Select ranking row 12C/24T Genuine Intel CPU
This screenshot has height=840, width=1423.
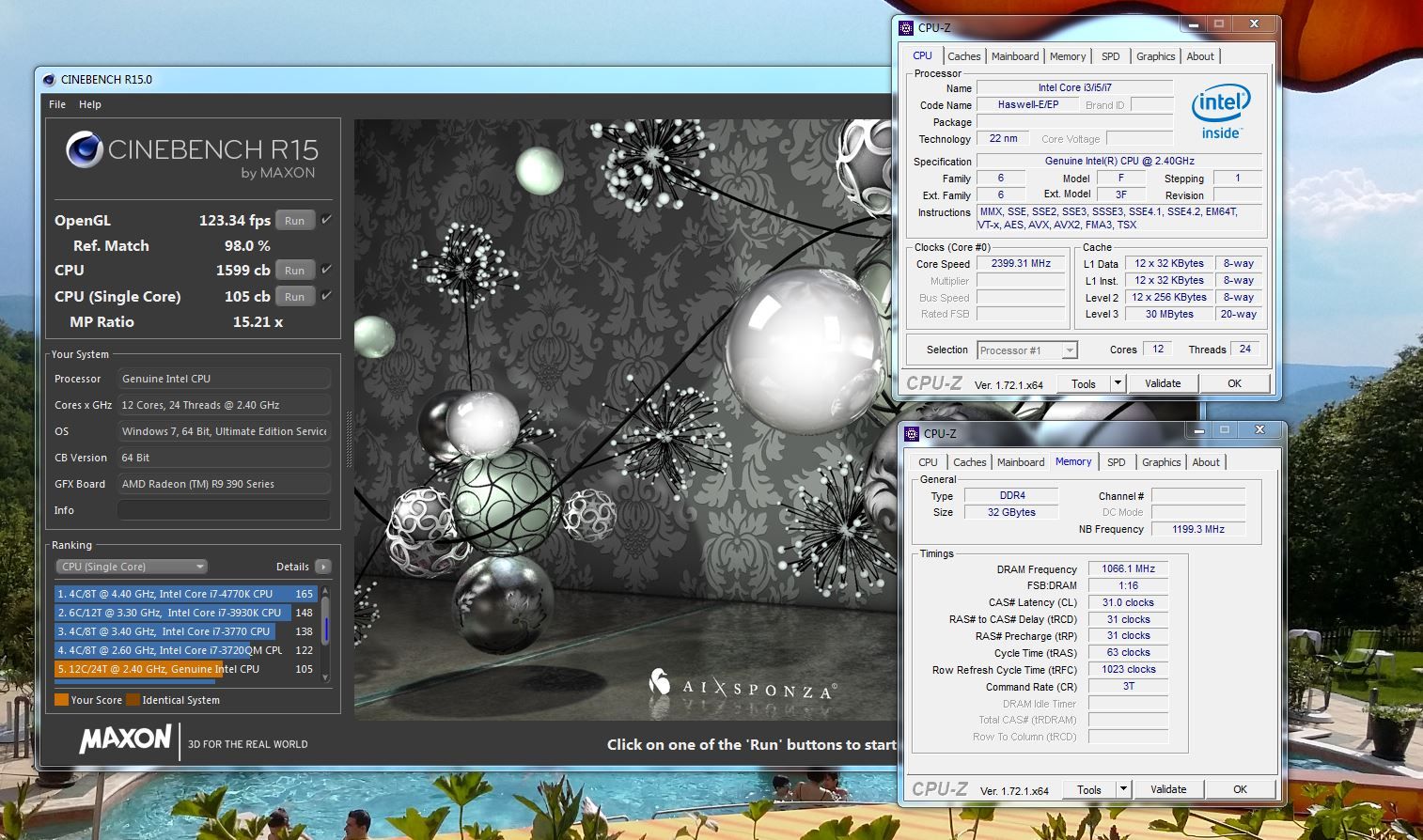coord(185,669)
